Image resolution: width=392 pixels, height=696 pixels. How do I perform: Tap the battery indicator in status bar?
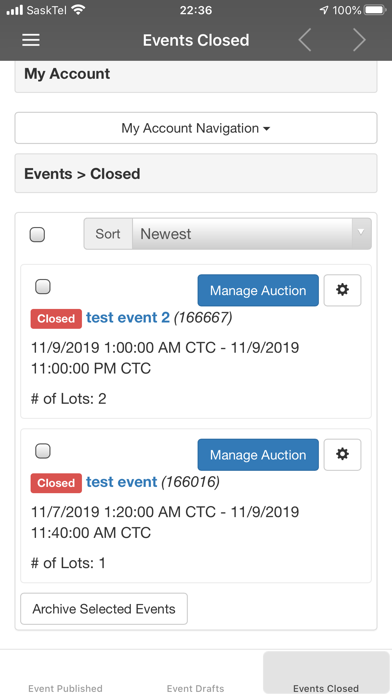pos(376,10)
